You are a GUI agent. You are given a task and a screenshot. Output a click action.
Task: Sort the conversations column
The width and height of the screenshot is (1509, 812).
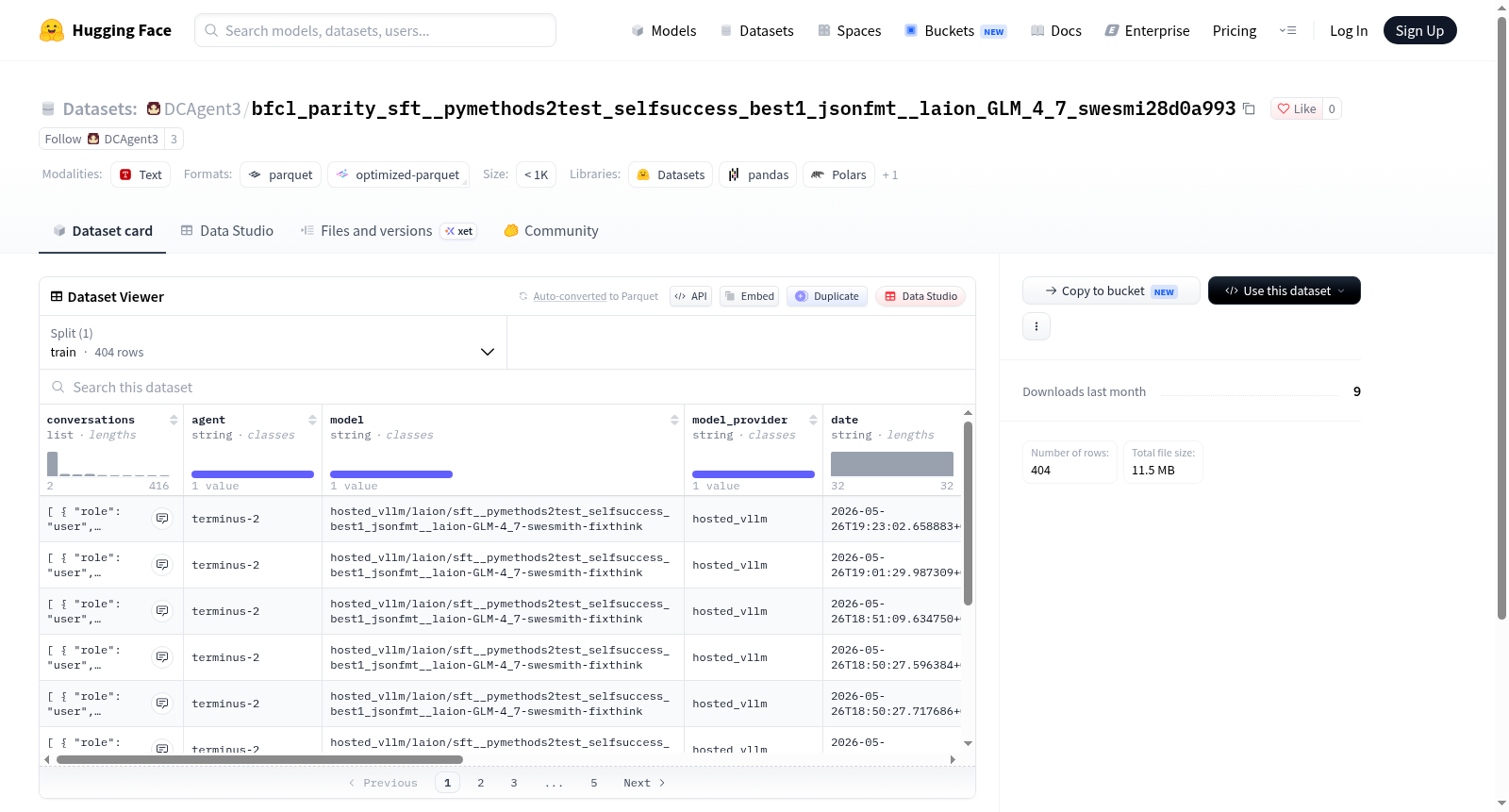coord(174,420)
